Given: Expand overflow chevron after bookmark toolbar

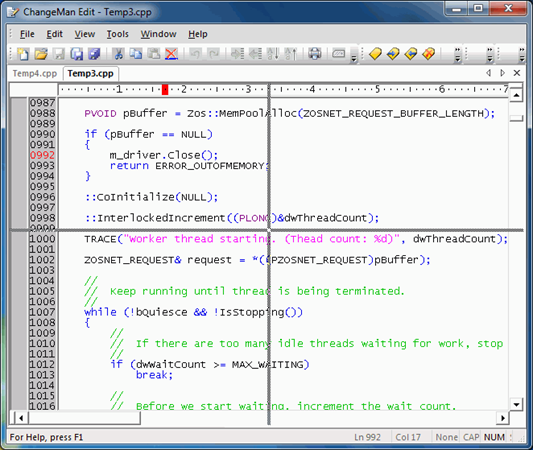Looking at the screenshot, I should (458, 55).
